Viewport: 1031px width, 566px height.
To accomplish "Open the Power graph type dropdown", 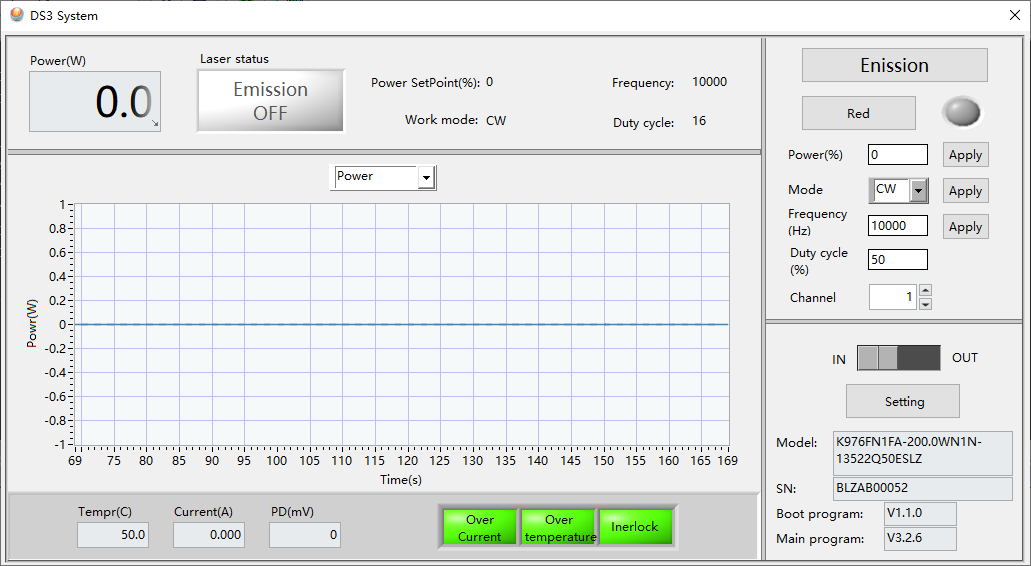I will (427, 178).
